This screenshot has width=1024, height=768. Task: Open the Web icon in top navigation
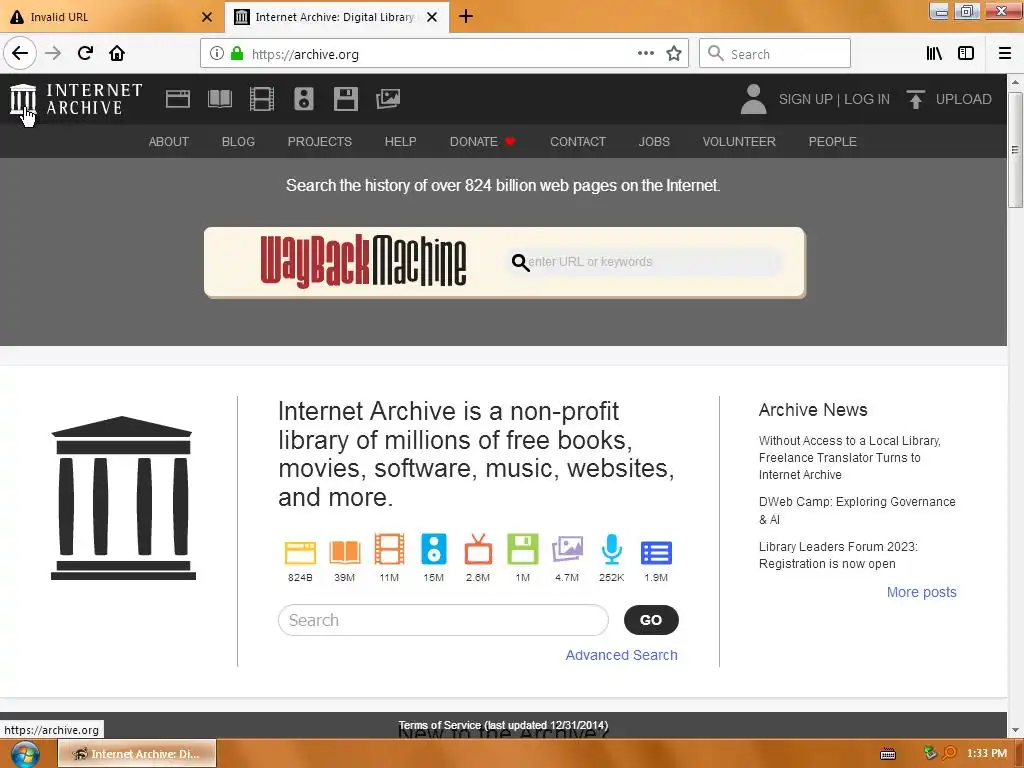pyautogui.click(x=178, y=99)
